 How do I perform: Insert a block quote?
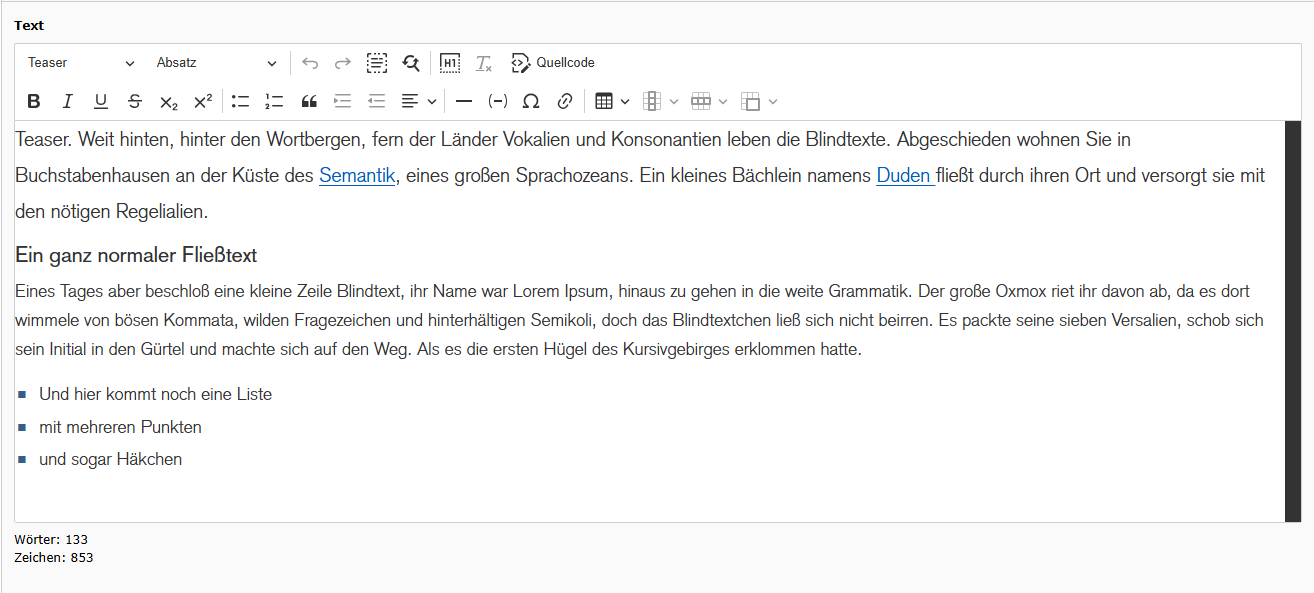[308, 100]
